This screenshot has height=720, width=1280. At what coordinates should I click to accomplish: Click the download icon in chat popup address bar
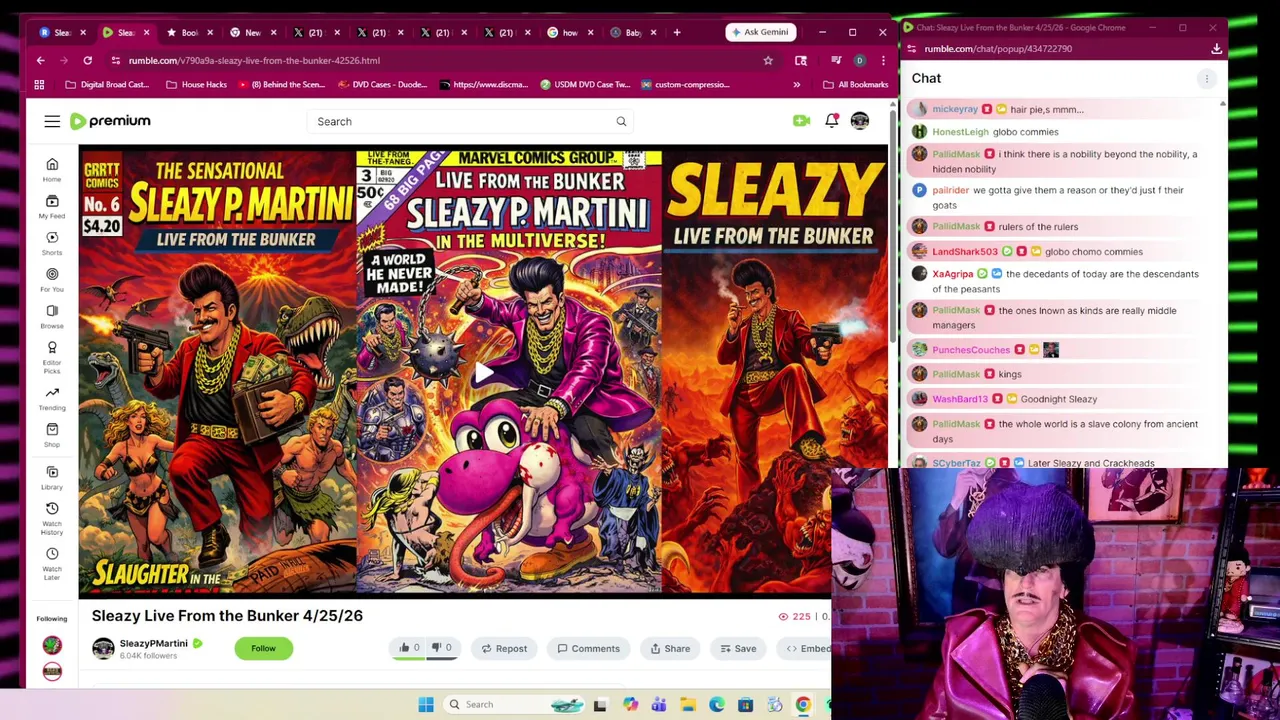1216,48
